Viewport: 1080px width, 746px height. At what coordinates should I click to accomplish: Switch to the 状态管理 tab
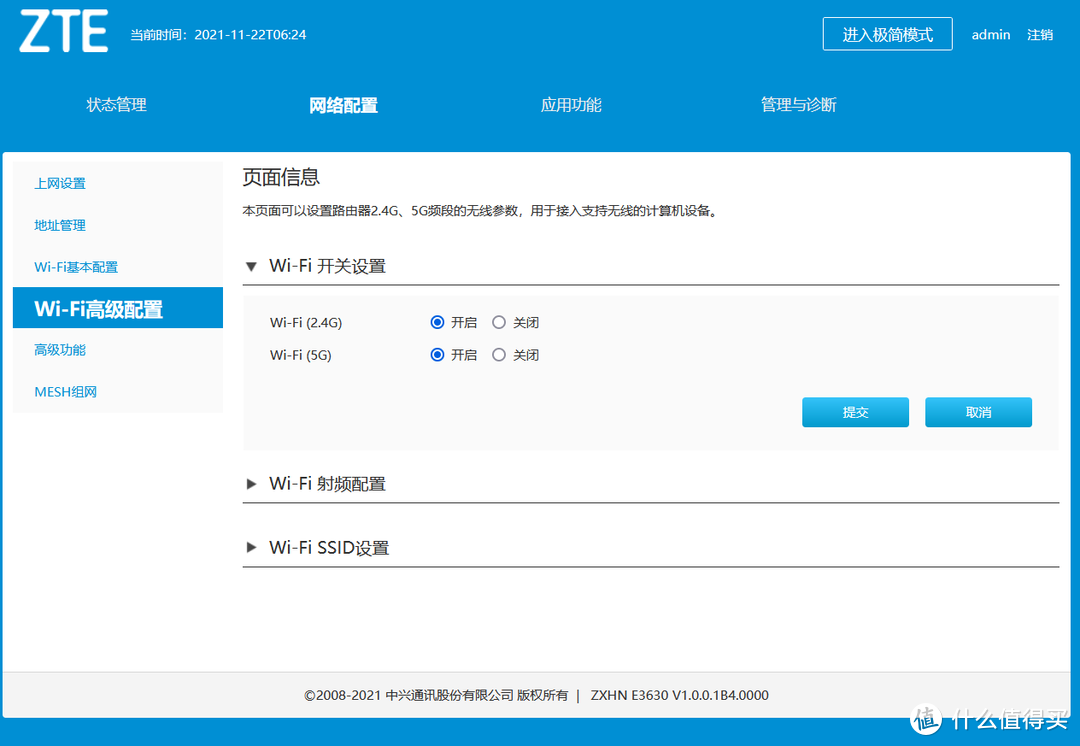click(x=116, y=104)
